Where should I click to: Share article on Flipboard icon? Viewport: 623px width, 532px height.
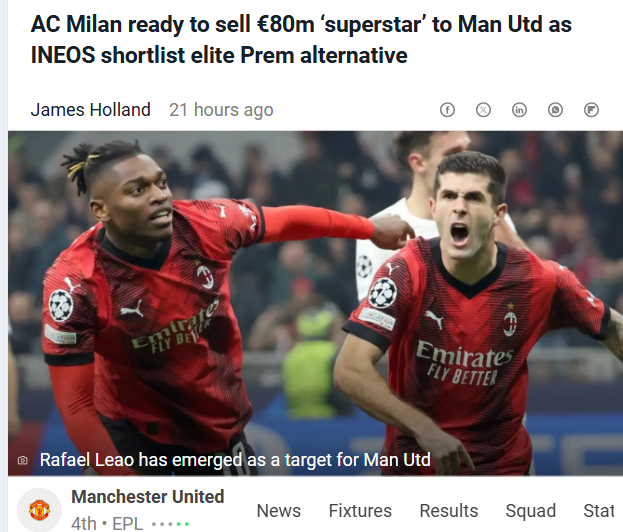591,110
